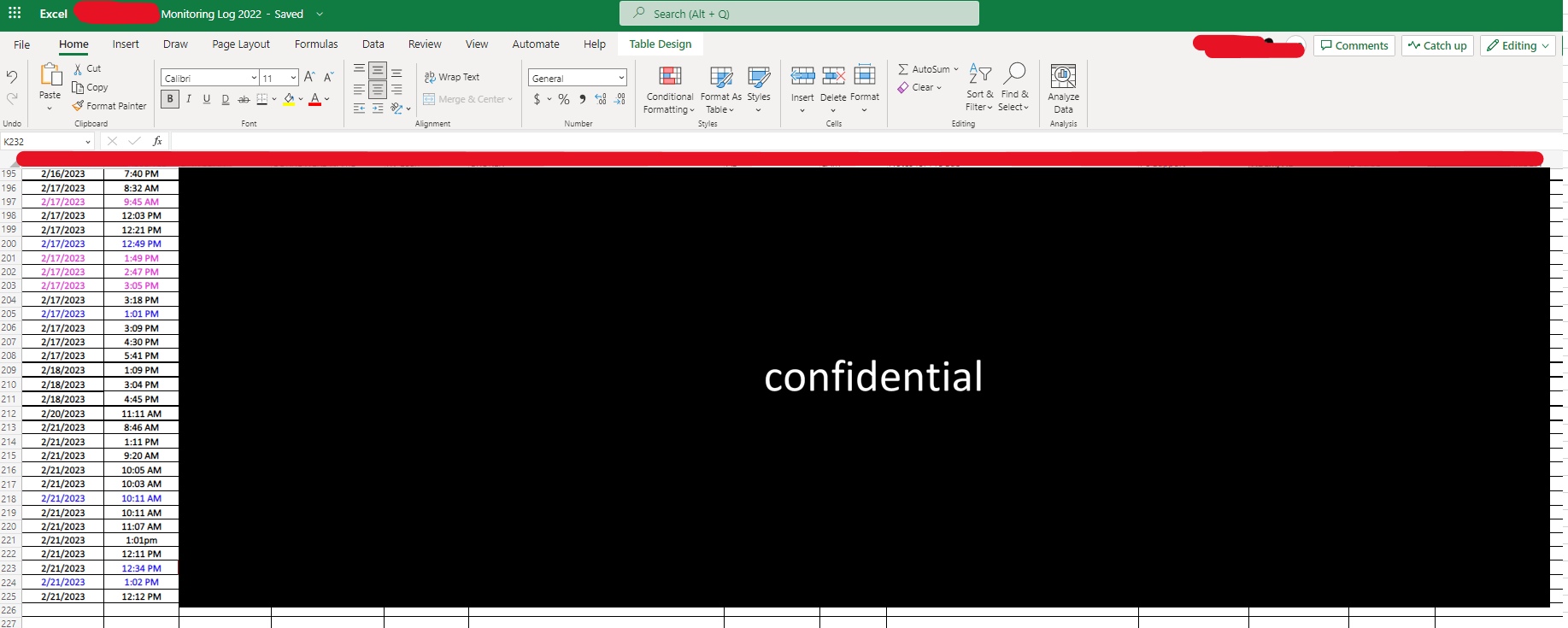This screenshot has width=1568, height=628.
Task: Open Sort & Filter
Action: [x=980, y=87]
